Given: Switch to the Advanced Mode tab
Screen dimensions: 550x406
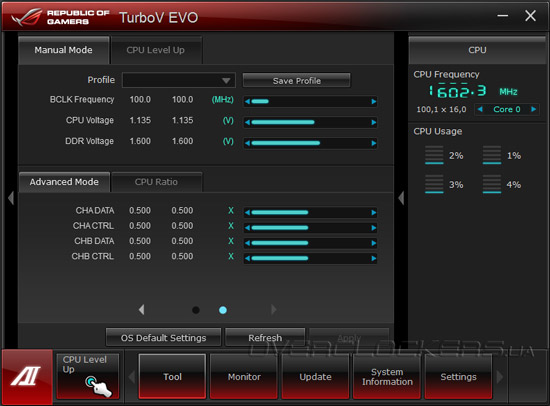Looking at the screenshot, I should [x=64, y=182].
